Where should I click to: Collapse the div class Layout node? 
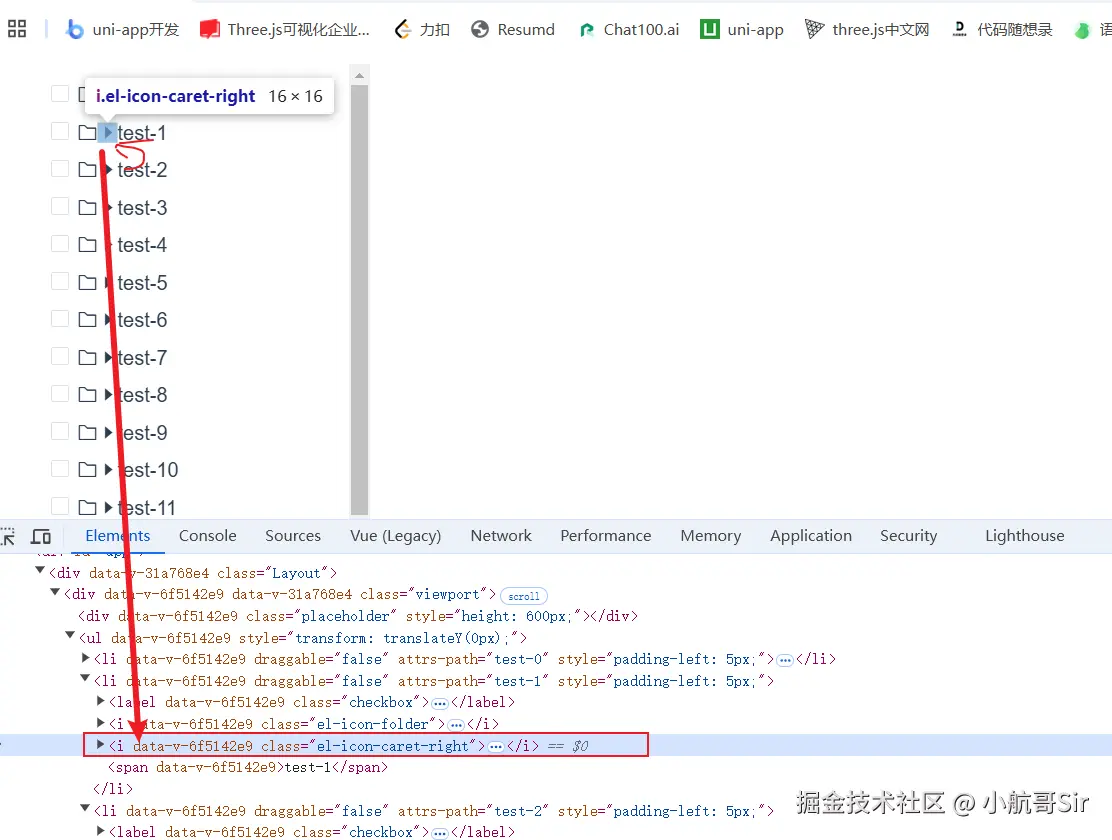pos(40,570)
